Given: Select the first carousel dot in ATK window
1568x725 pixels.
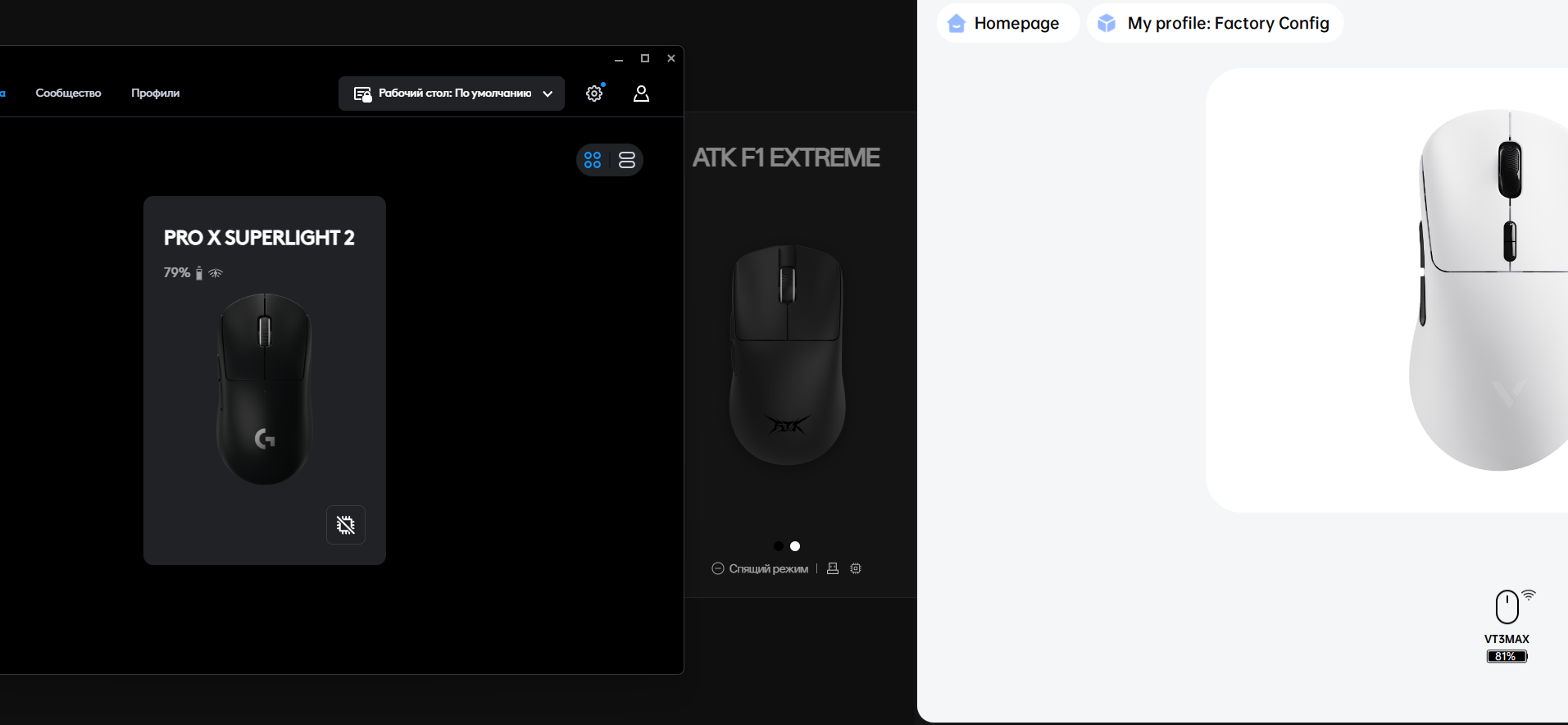Looking at the screenshot, I should pos(779,546).
